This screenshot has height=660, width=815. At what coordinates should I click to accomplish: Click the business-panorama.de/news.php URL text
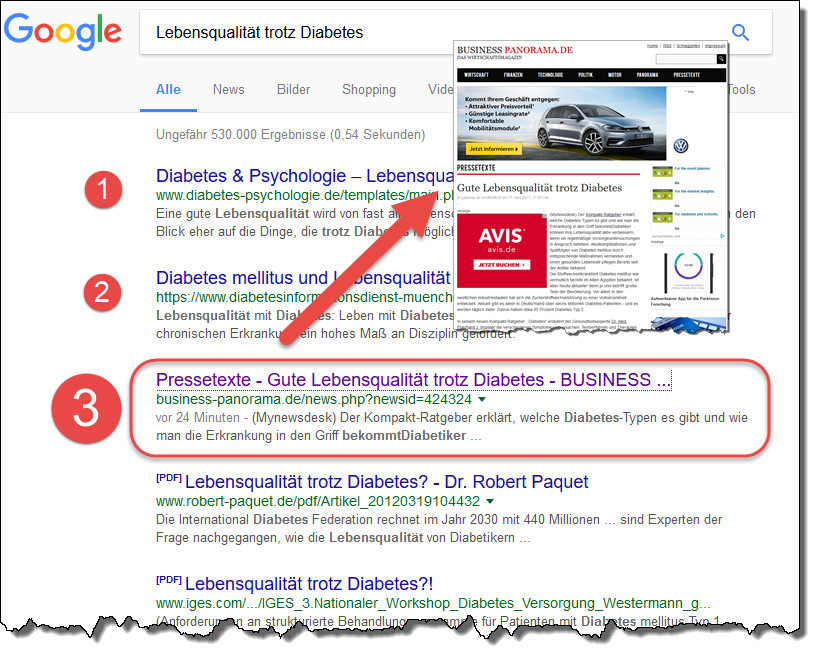tap(314, 399)
